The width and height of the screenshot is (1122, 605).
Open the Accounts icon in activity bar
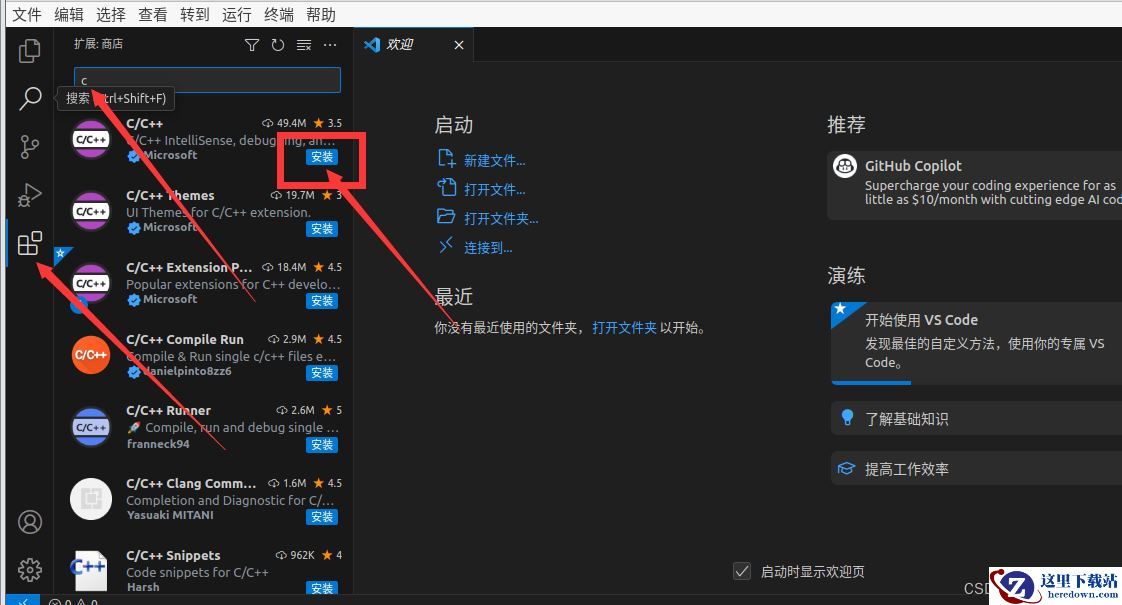pos(29,522)
